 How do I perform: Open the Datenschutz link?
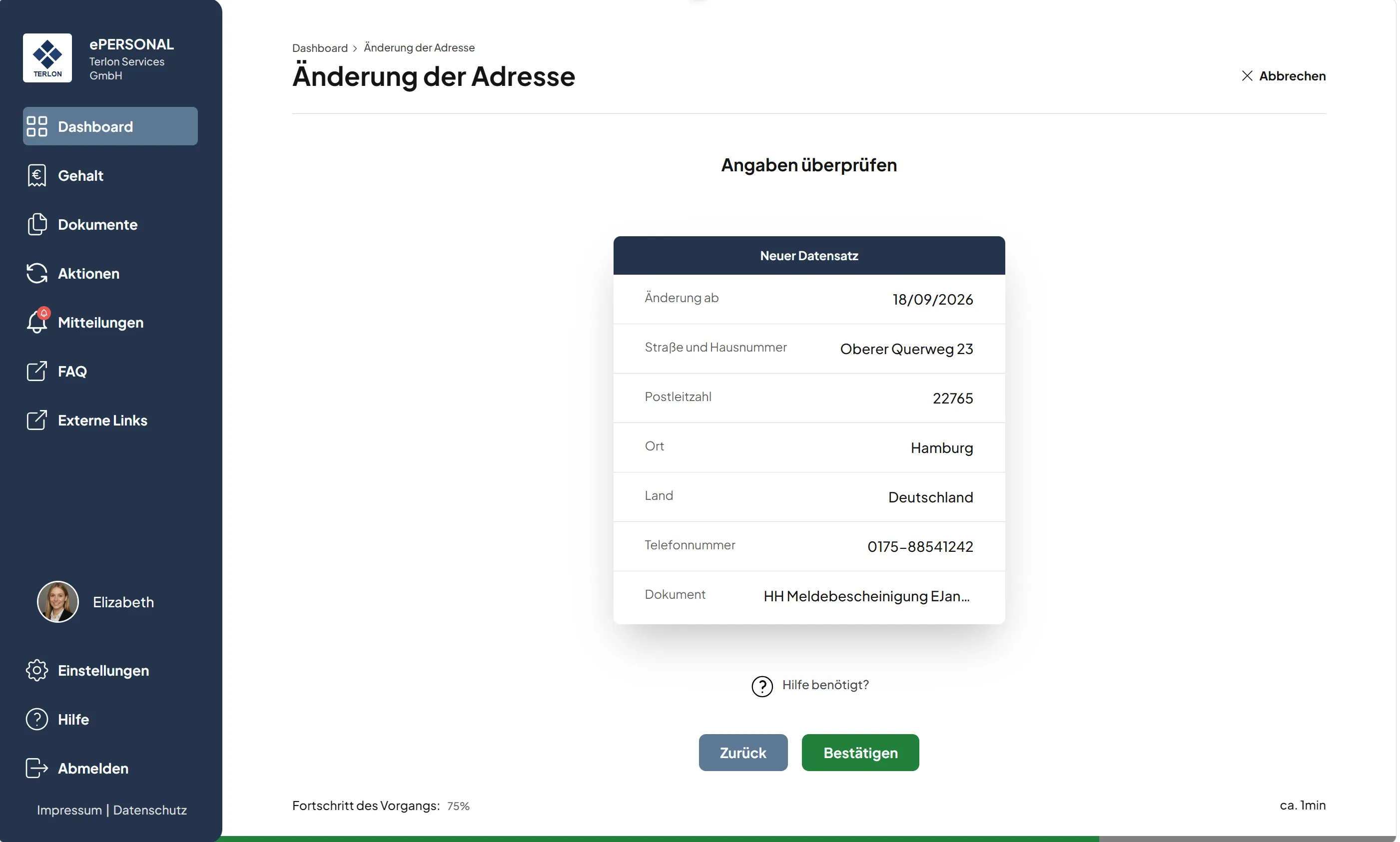click(150, 810)
